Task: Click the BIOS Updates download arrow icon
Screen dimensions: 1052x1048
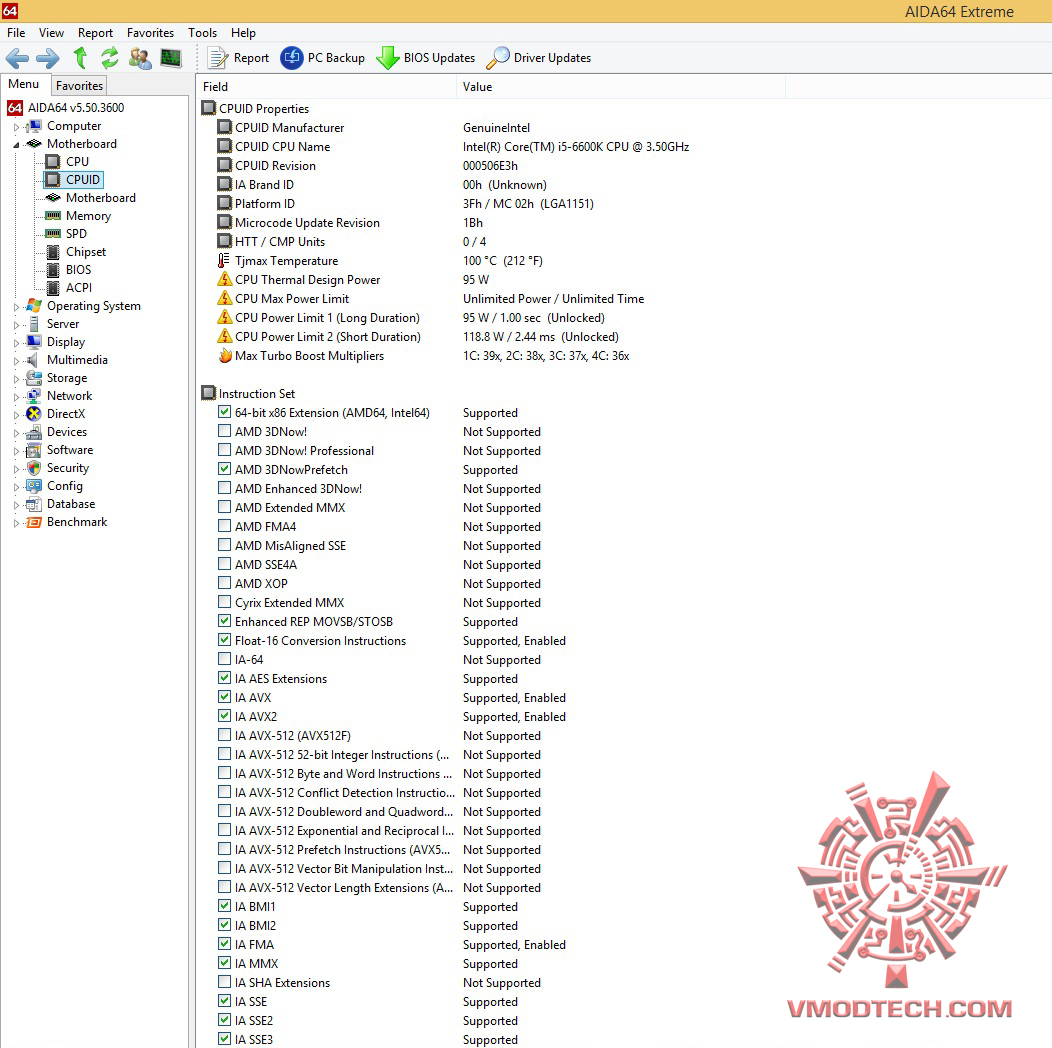Action: pyautogui.click(x=388, y=58)
